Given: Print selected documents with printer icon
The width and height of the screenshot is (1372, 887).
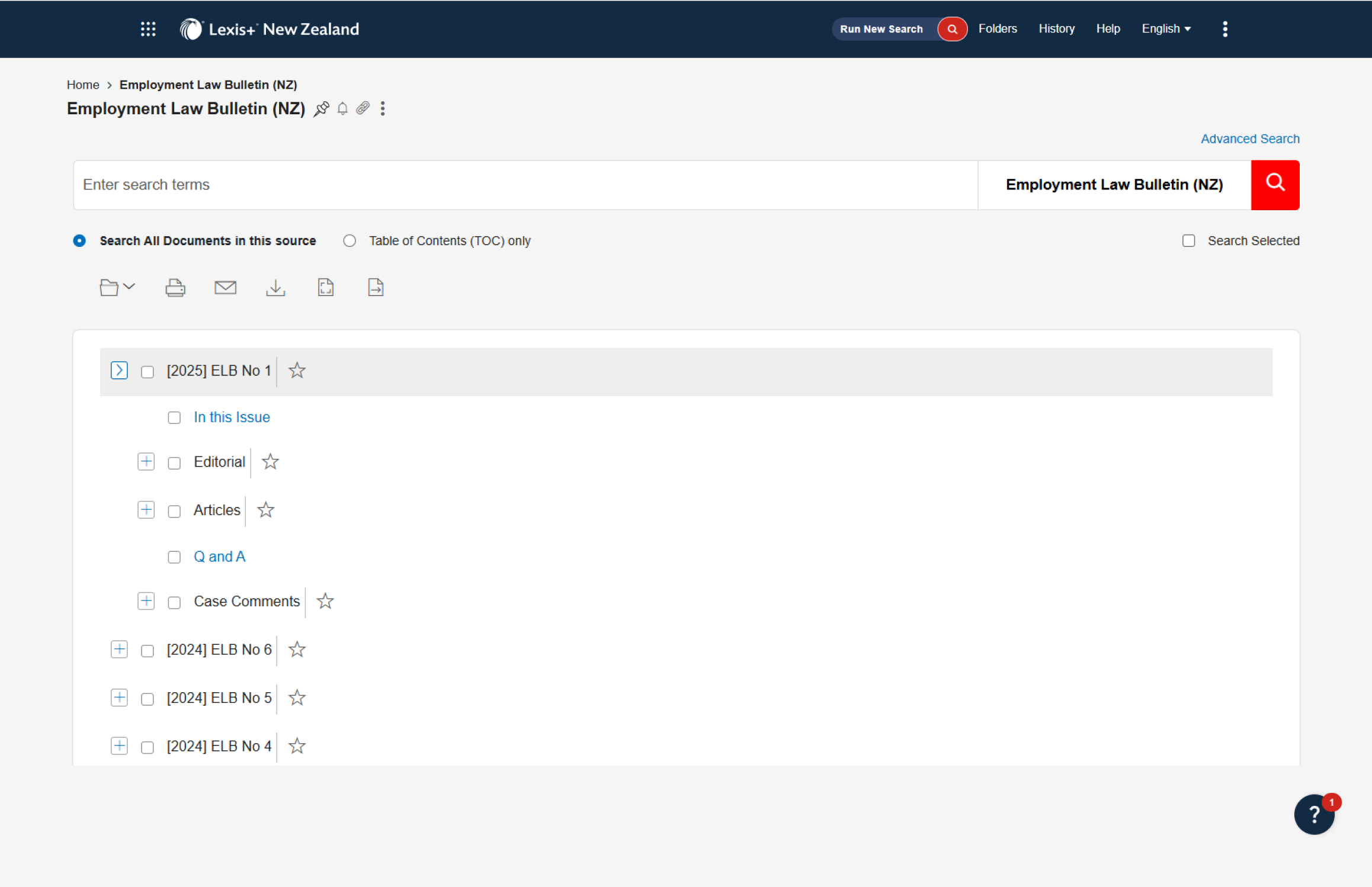Looking at the screenshot, I should (175, 288).
